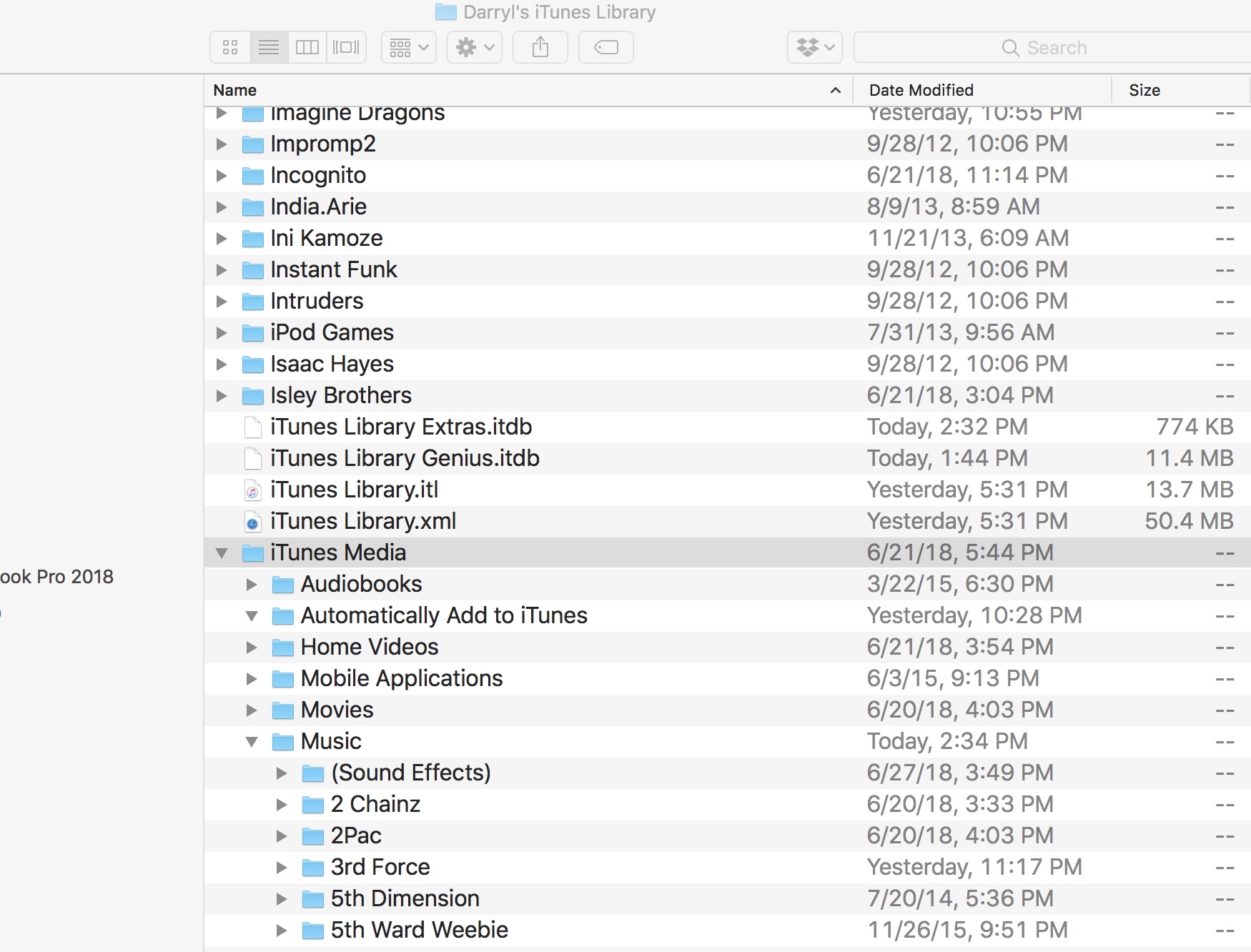This screenshot has height=952, width=1251.
Task: Open the Action gear menu
Action: coord(475,47)
